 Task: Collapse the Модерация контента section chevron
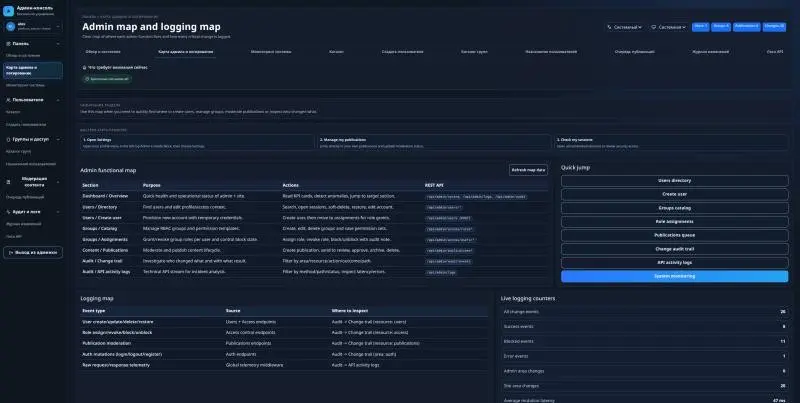(x=58, y=182)
